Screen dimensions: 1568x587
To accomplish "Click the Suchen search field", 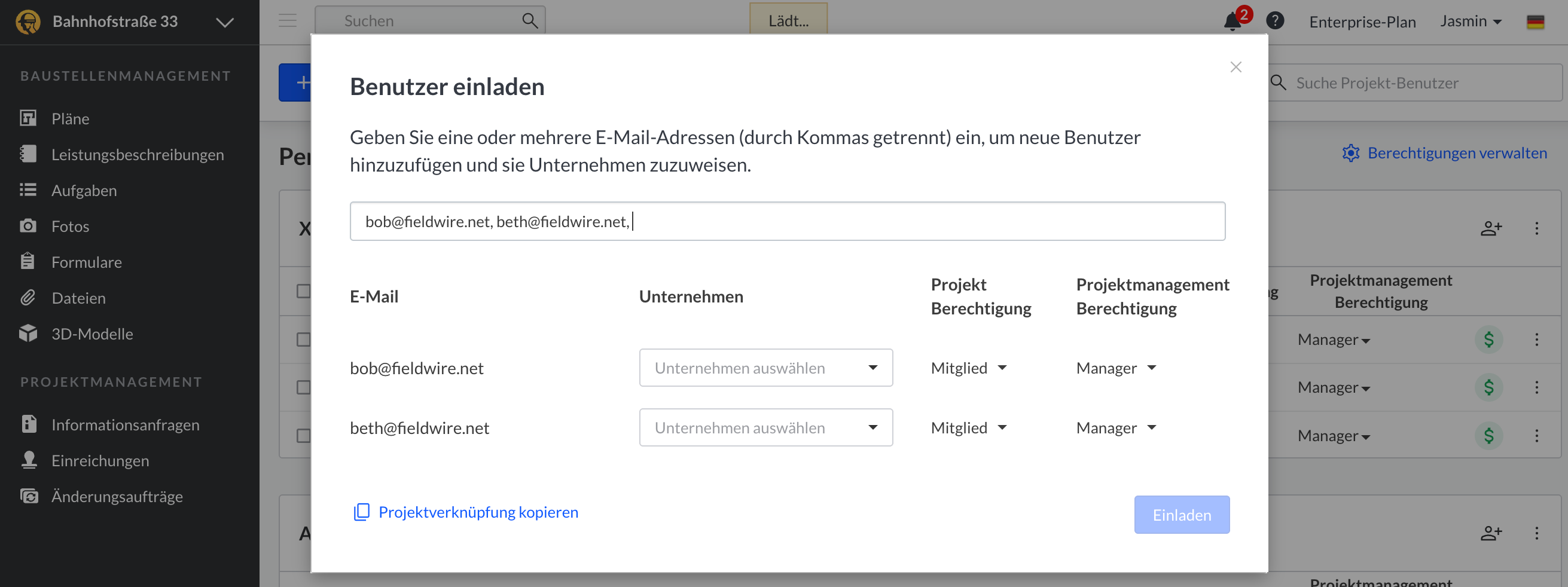I will tap(430, 21).
